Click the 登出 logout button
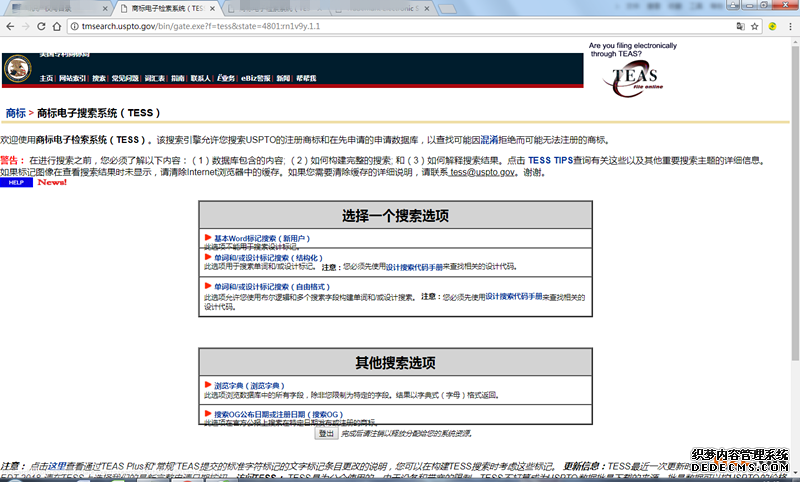 pyautogui.click(x=326, y=434)
